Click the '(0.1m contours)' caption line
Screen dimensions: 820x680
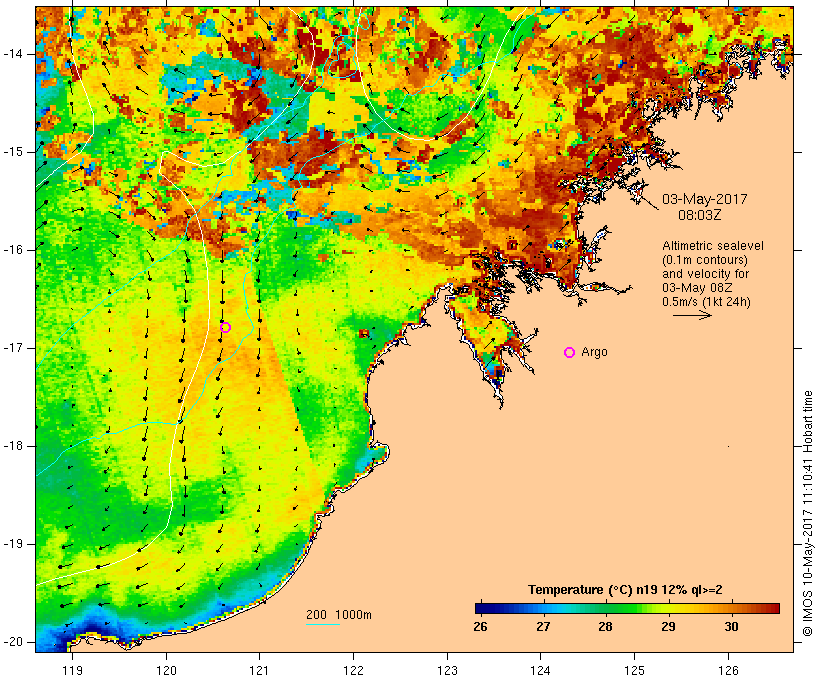tap(704, 260)
